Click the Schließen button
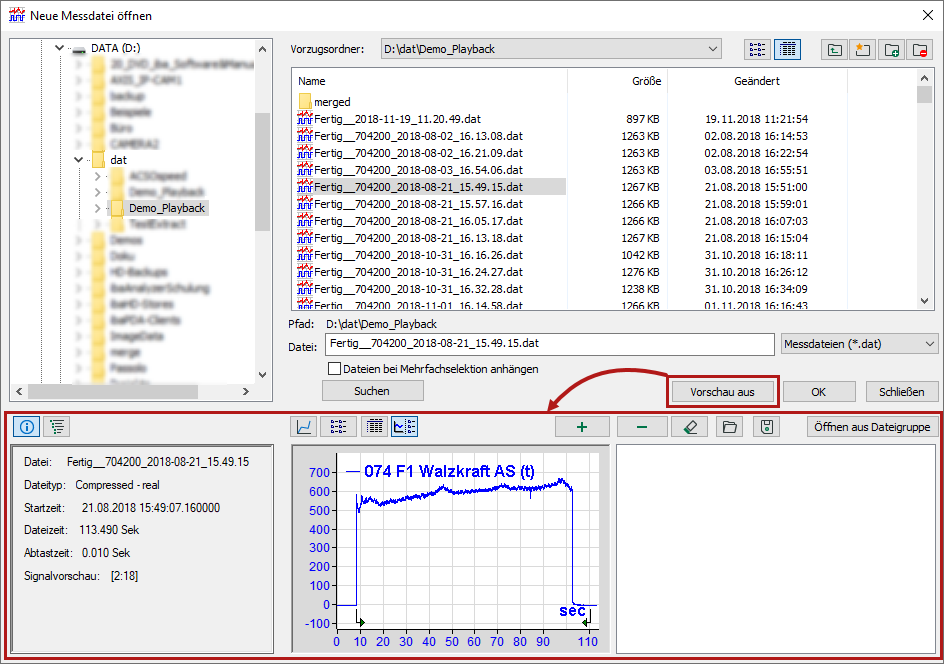 click(x=902, y=392)
